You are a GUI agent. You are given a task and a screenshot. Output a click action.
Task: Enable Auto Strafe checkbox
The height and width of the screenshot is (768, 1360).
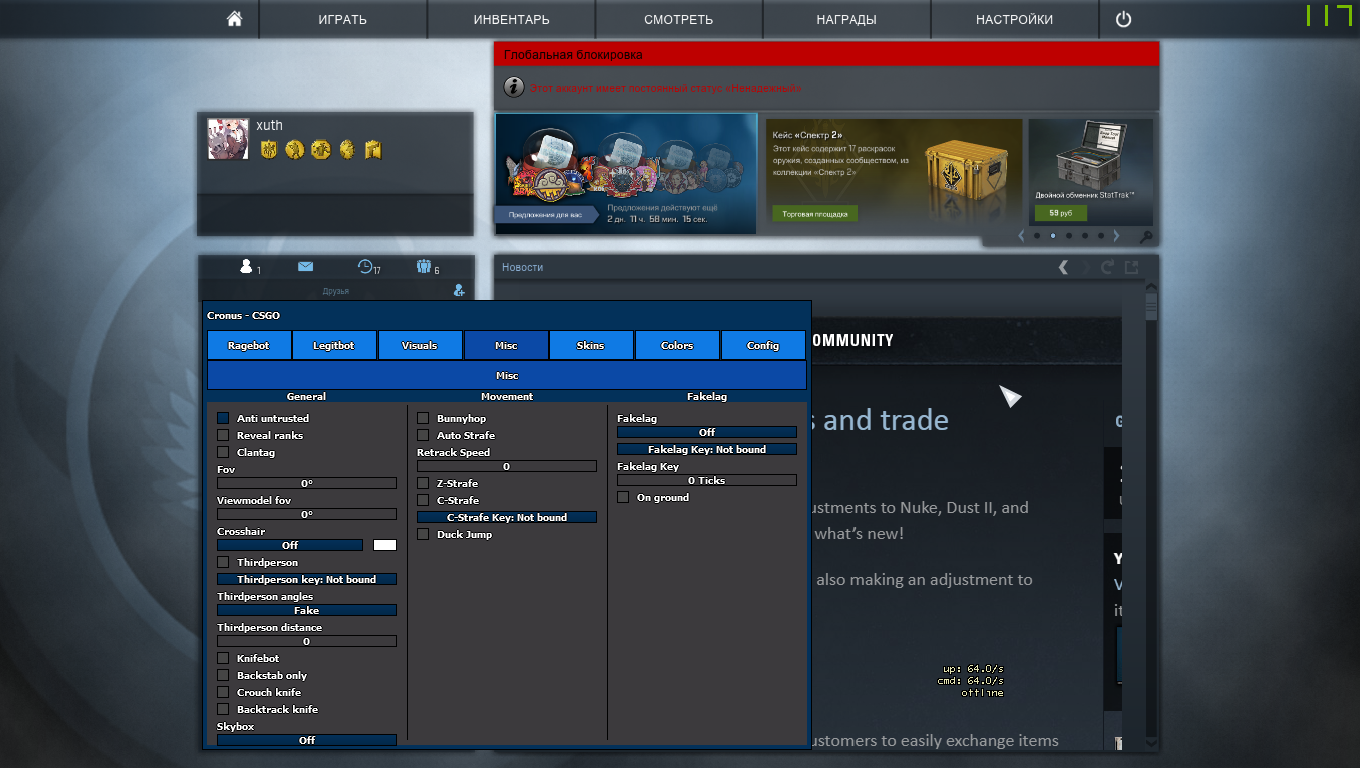pos(423,435)
